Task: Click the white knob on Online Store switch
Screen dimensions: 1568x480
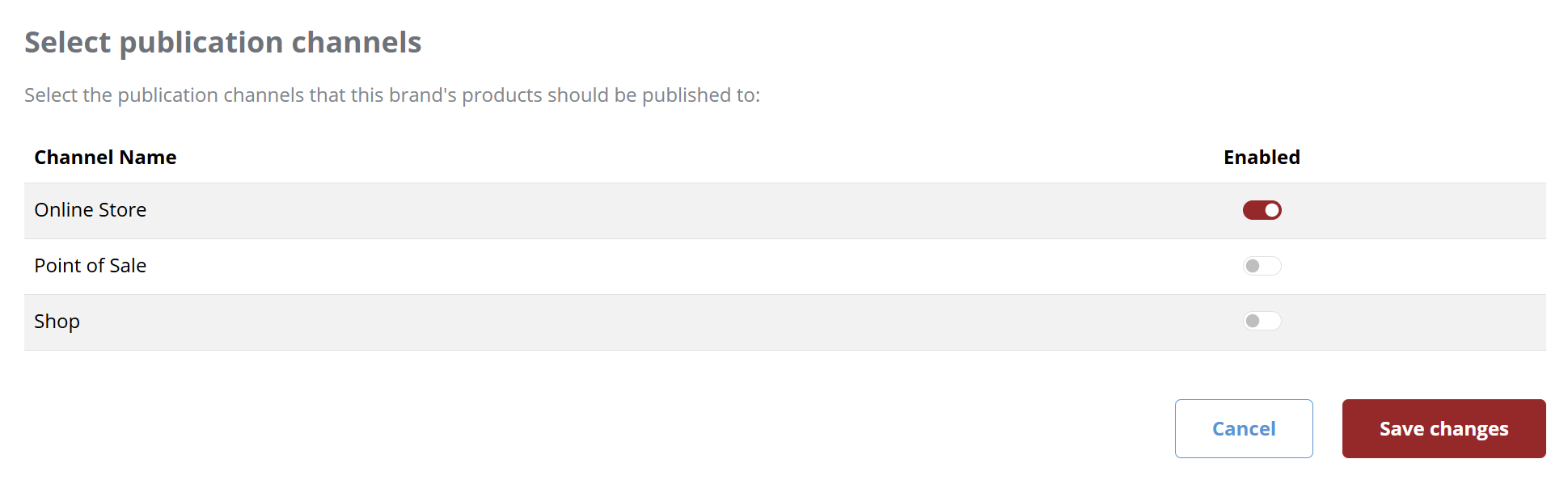Action: coord(1272,210)
